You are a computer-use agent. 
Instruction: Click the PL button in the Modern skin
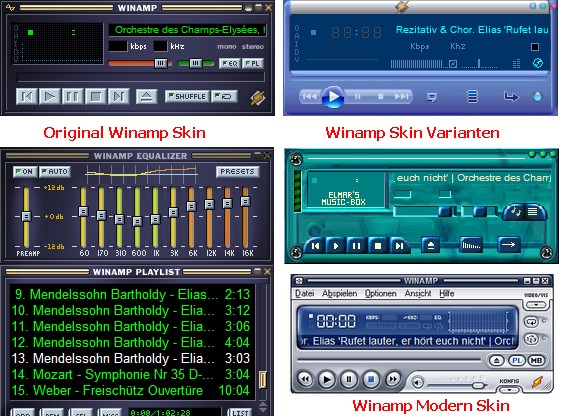pos(517,360)
